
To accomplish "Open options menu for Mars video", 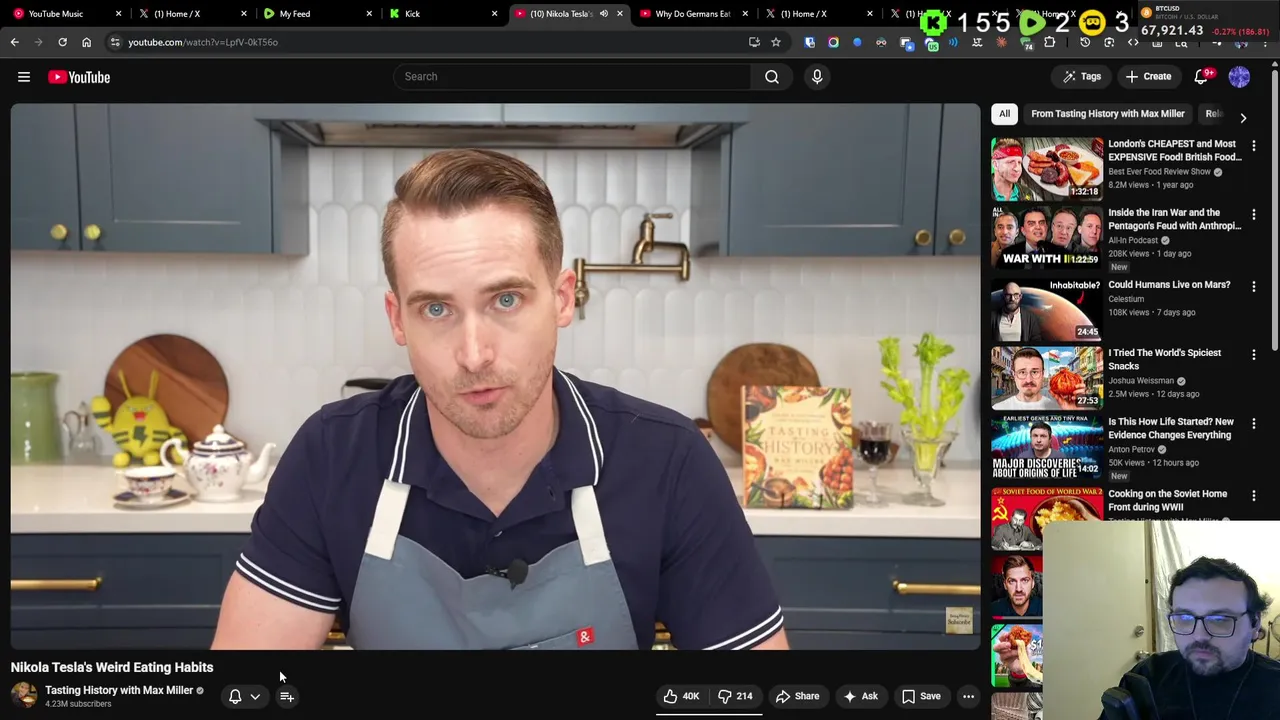I will (x=1254, y=287).
